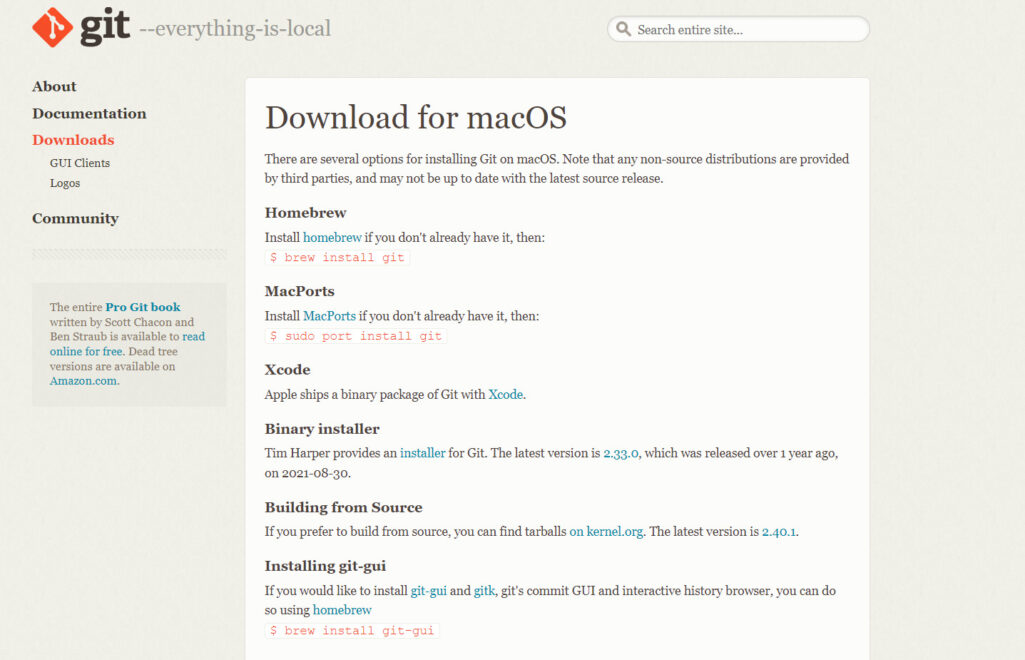Viewport: 1025px width, 660px height.
Task: Click the '$ brew install git-gui' command
Action: [352, 631]
